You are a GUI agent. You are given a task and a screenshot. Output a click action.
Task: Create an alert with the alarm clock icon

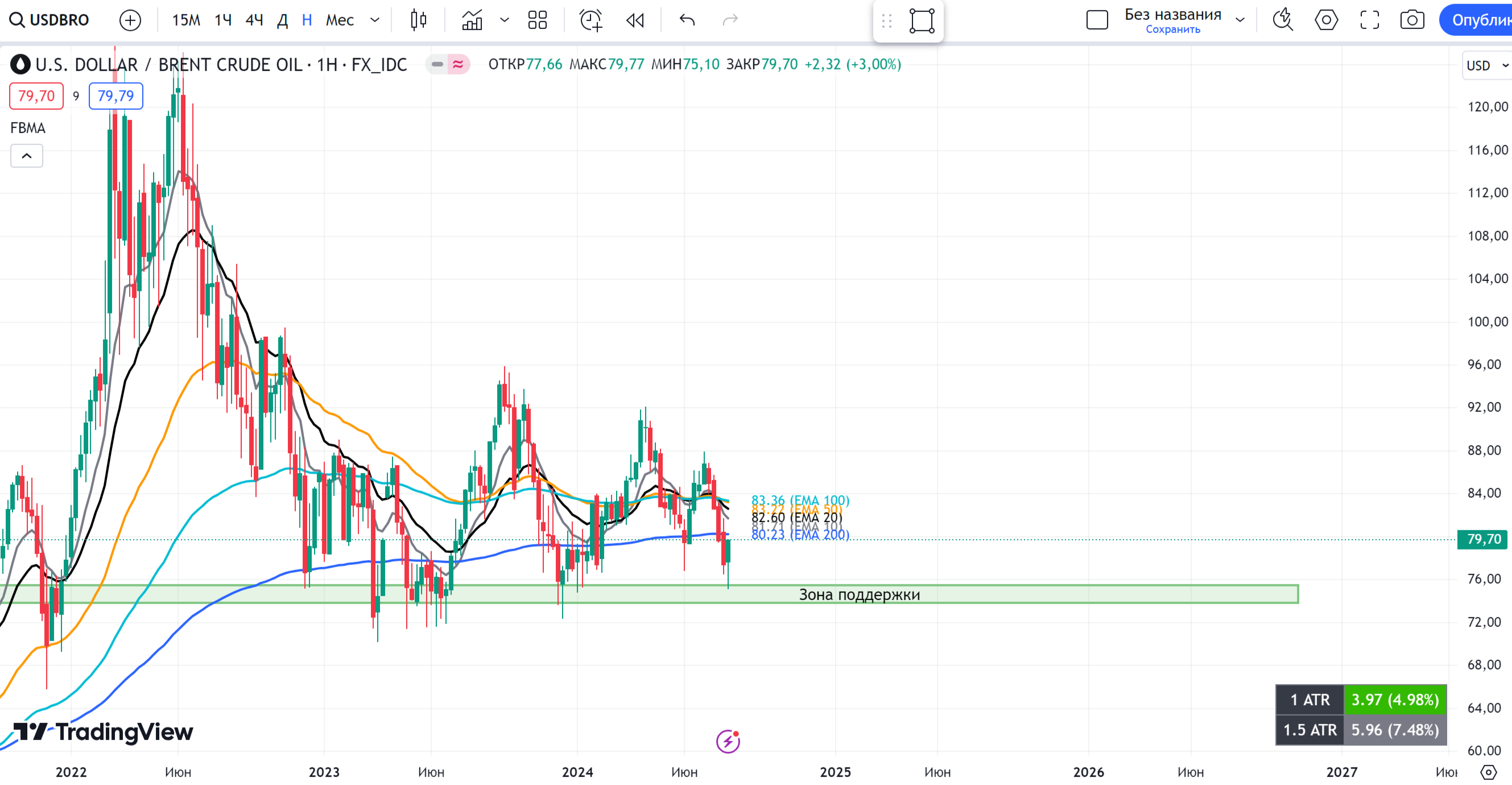(x=590, y=20)
